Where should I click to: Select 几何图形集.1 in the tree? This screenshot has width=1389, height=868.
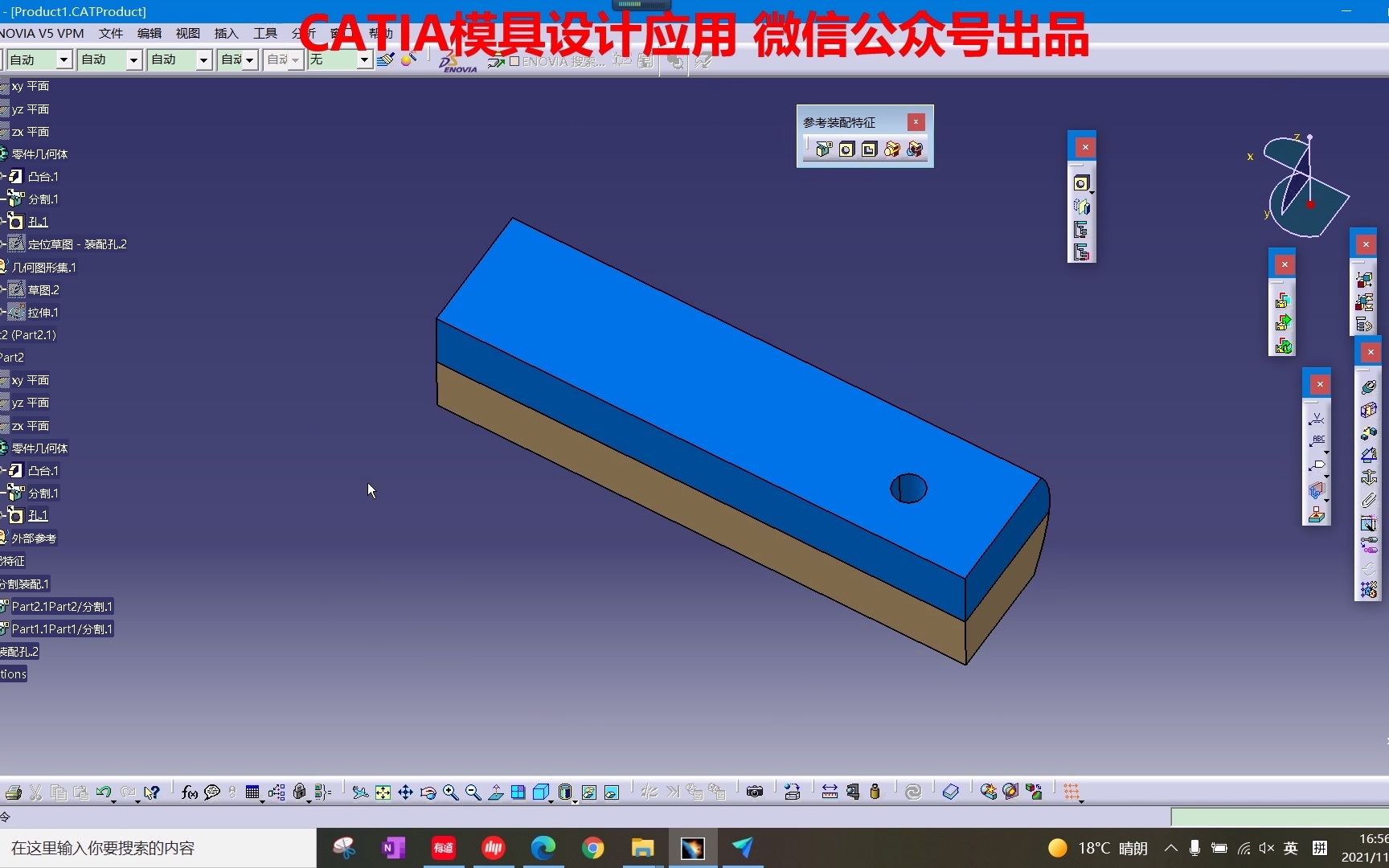[44, 267]
